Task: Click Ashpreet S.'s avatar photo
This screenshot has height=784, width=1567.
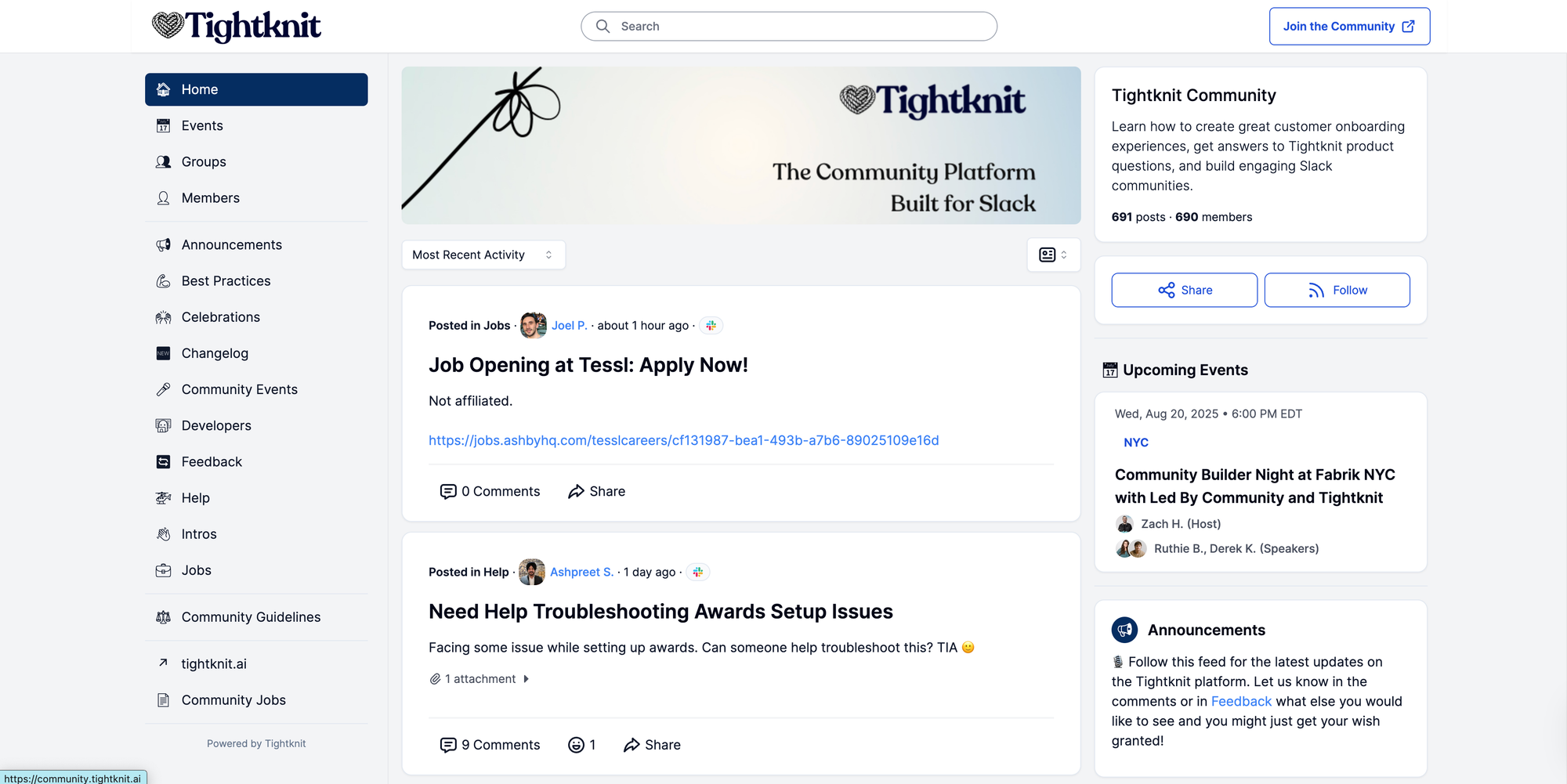Action: point(532,573)
